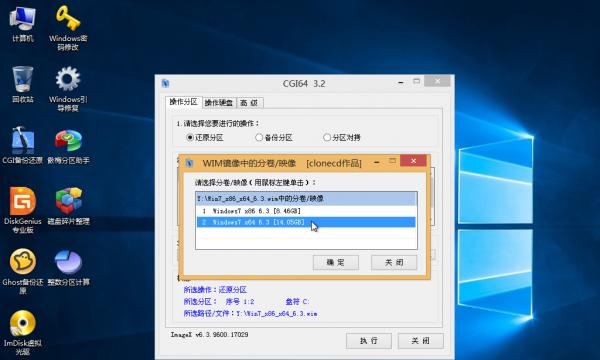Screen dimensions: 600x360
Task: Click the ImageX v6.3.9600.17029 version label
Action: pos(209,334)
